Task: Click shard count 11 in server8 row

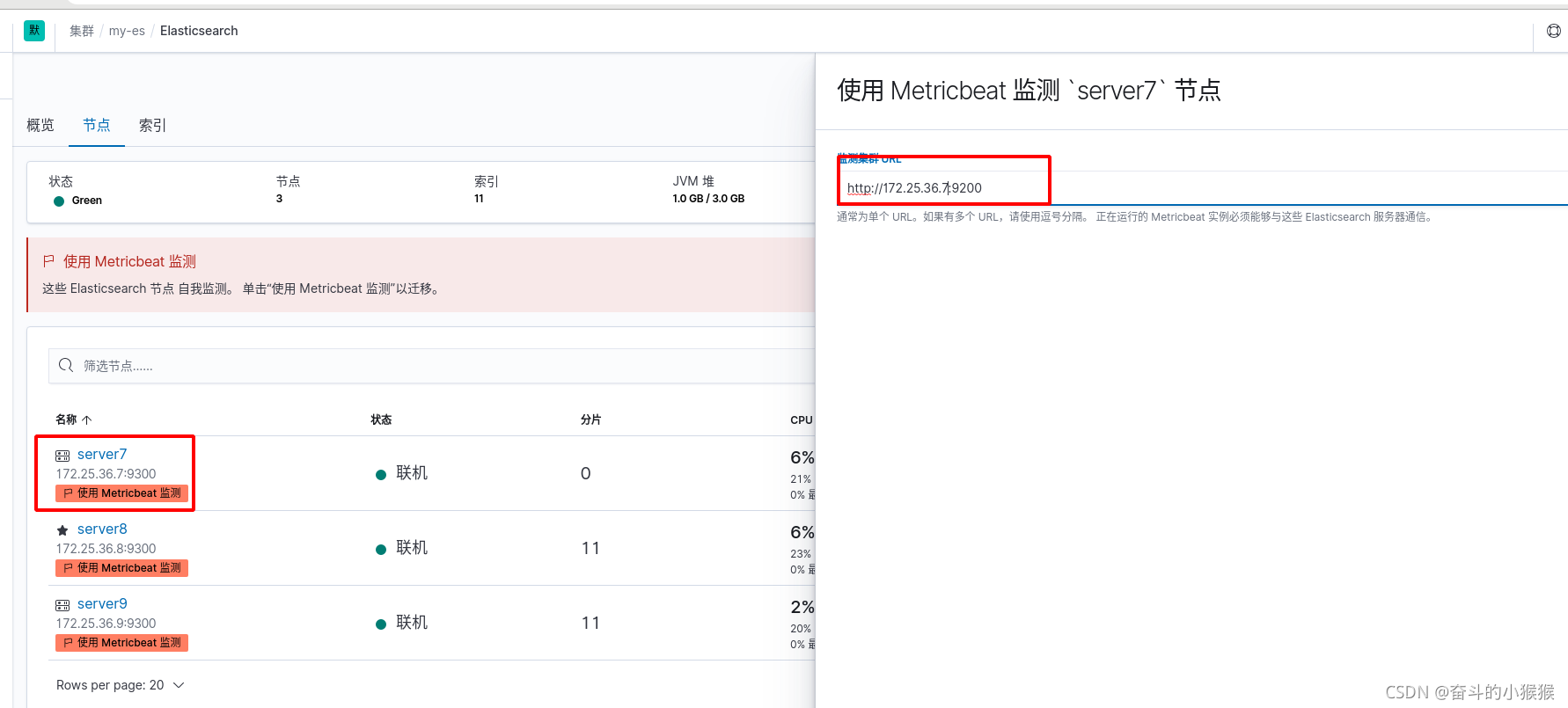Action: point(590,548)
